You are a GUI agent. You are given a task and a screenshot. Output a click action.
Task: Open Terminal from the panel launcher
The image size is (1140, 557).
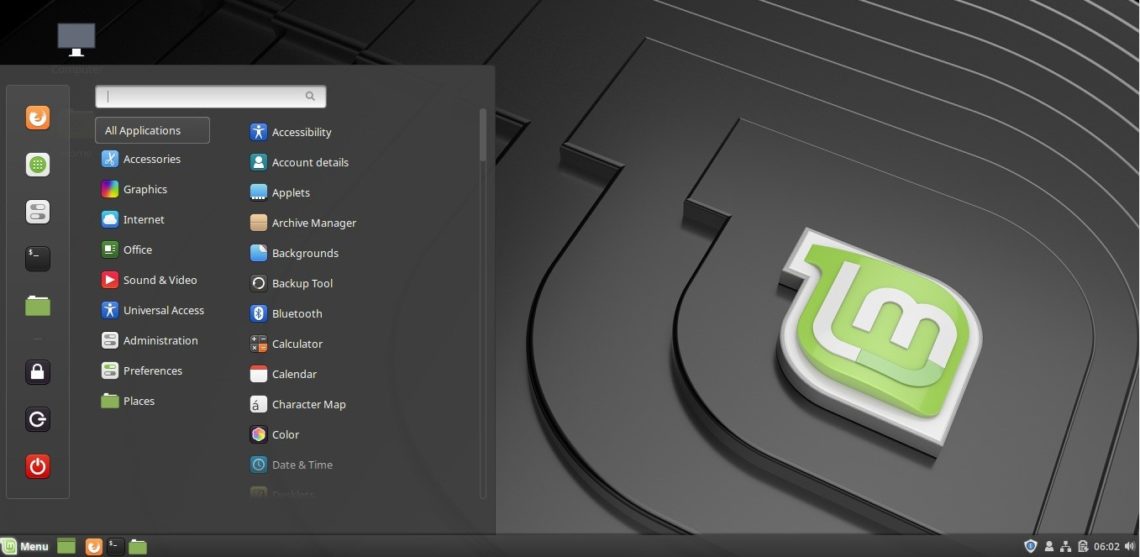click(x=116, y=546)
